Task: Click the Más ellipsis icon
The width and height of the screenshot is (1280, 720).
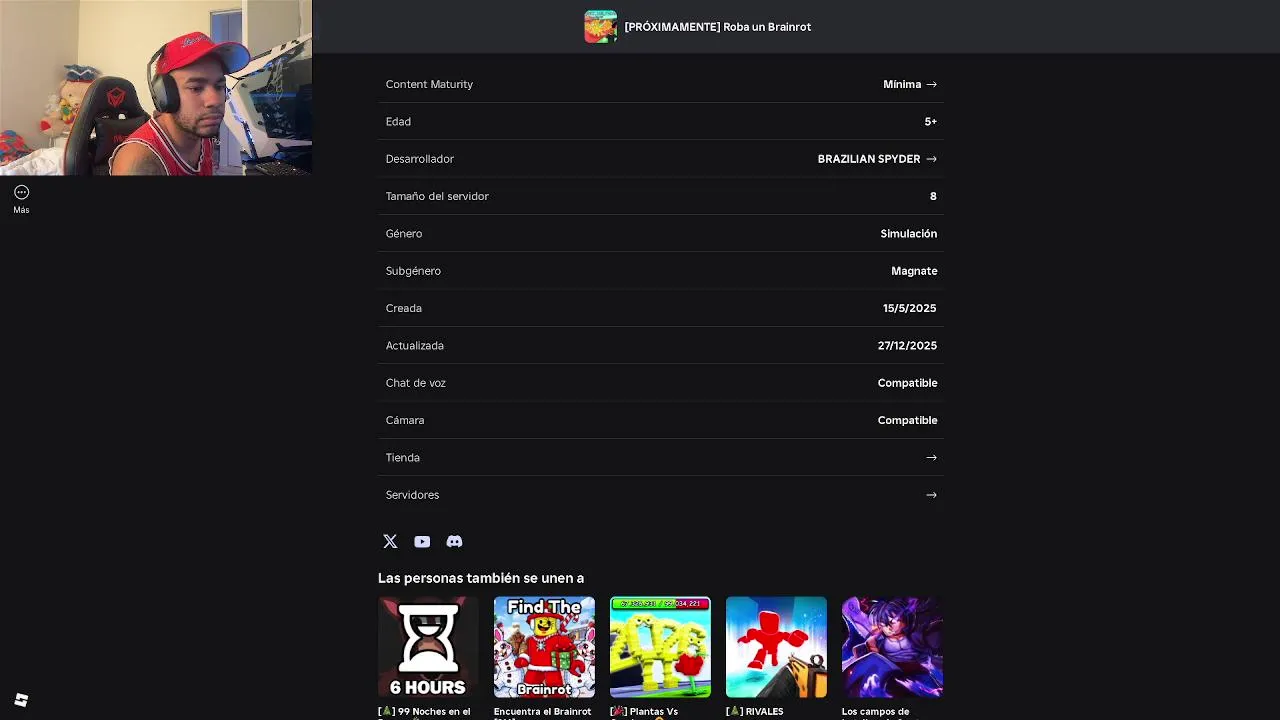Action: [x=21, y=192]
